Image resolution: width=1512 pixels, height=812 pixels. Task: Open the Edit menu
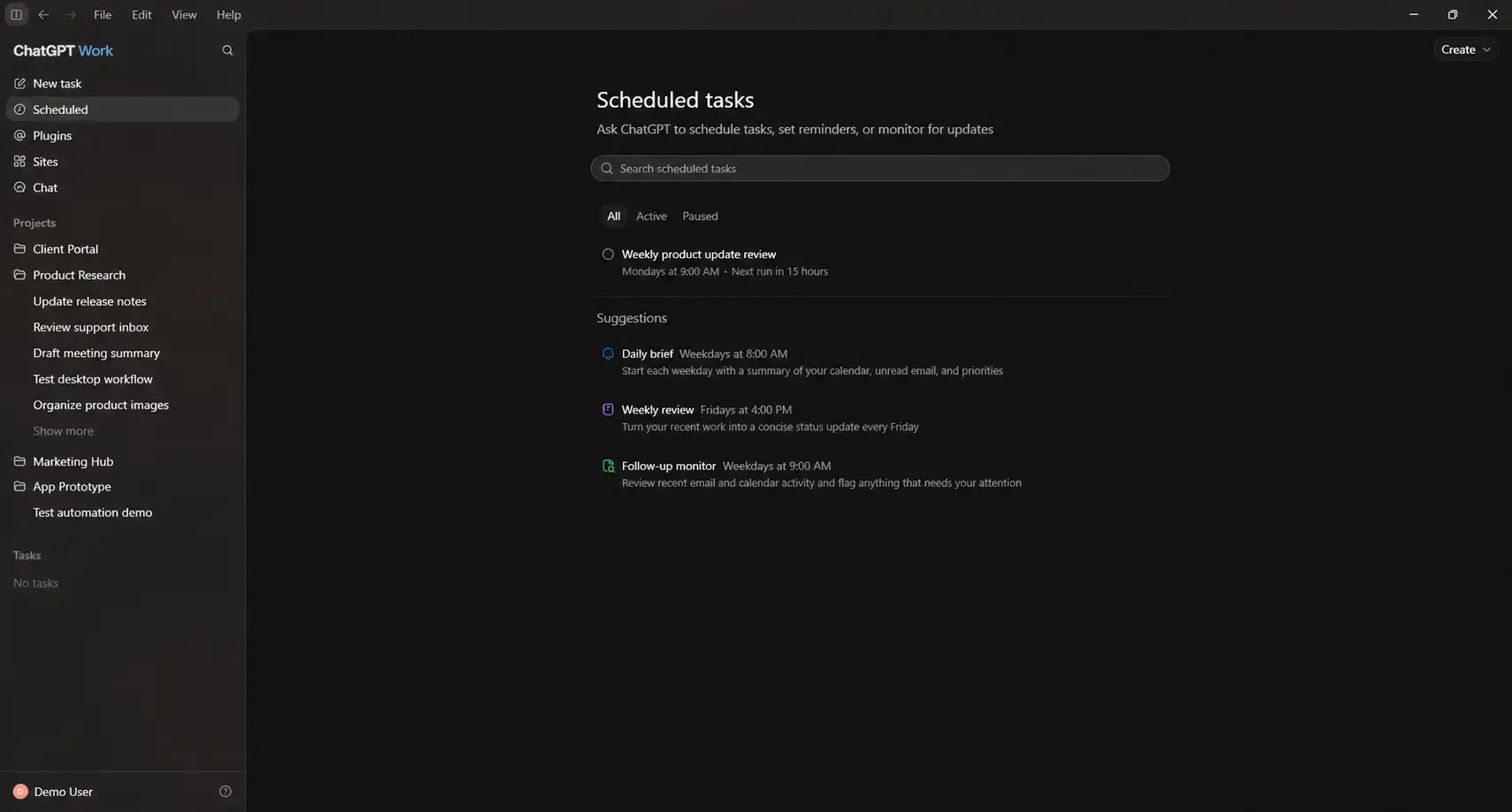pyautogui.click(x=141, y=14)
